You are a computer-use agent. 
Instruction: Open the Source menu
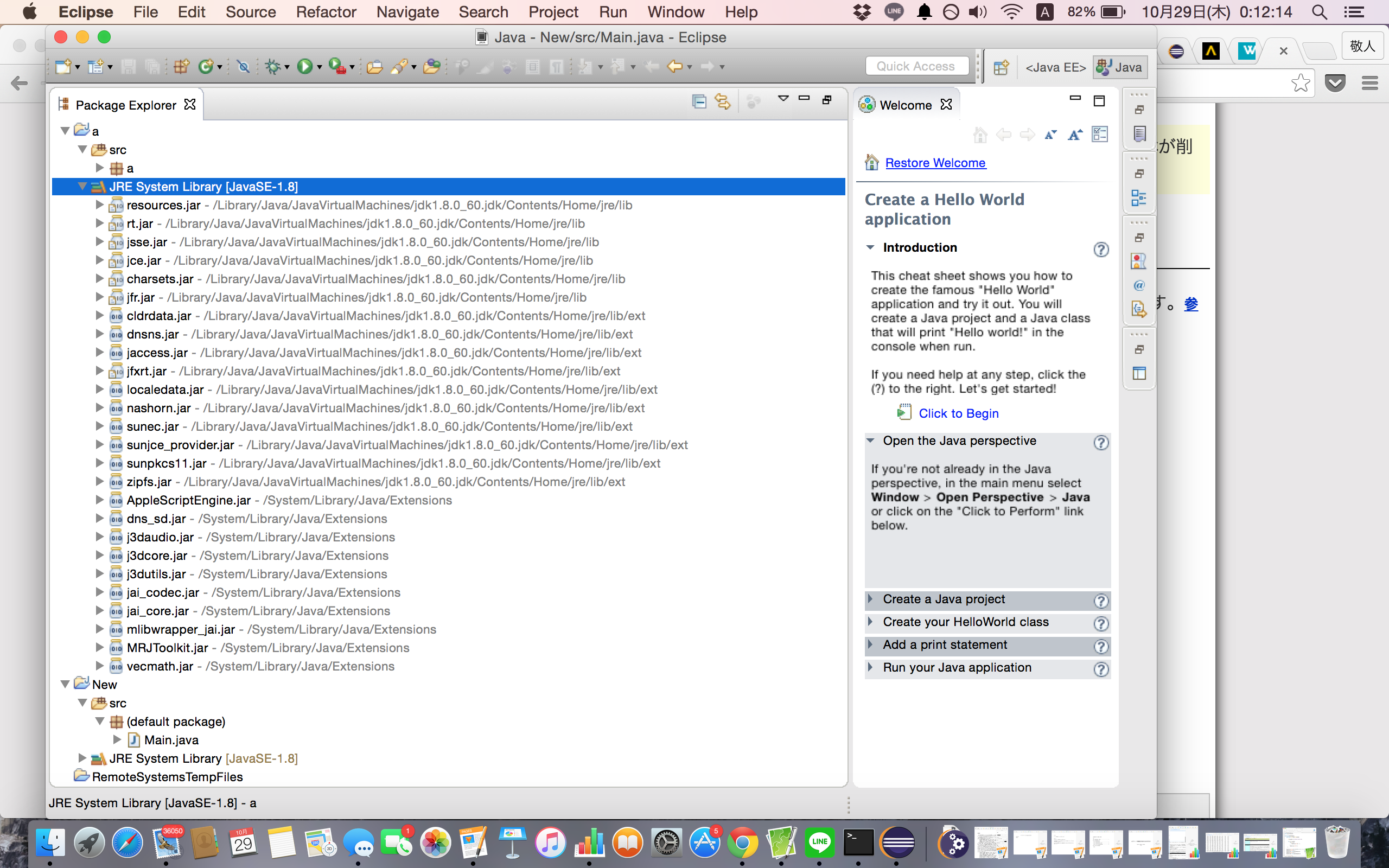point(250,12)
